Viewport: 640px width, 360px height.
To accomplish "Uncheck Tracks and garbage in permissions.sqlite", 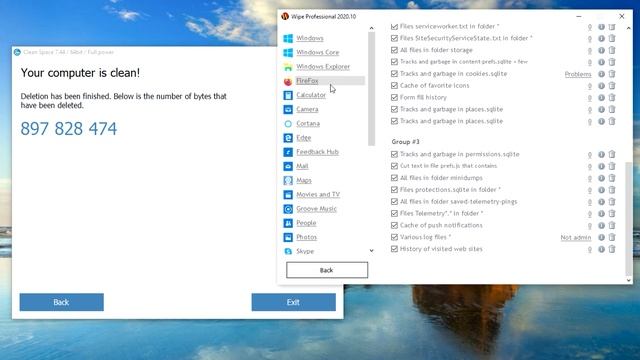I will (x=394, y=154).
